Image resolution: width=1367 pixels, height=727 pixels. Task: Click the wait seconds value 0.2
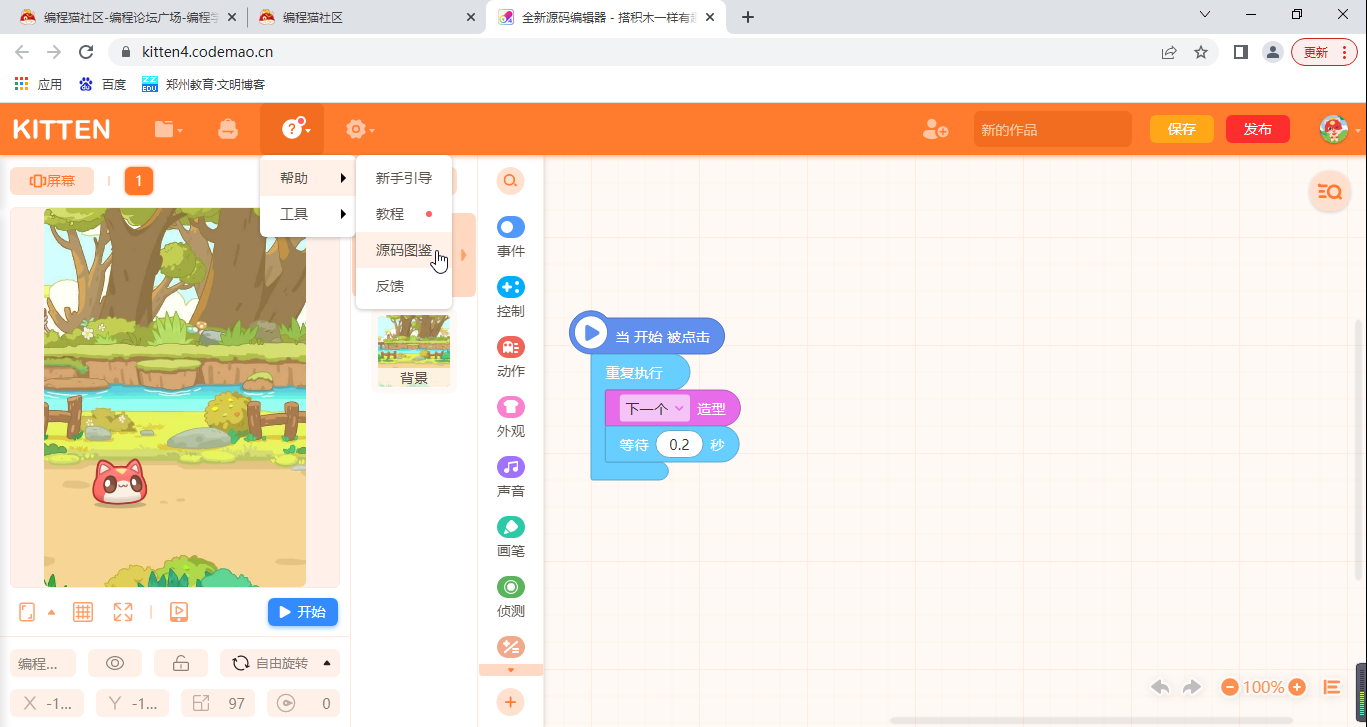click(x=679, y=445)
